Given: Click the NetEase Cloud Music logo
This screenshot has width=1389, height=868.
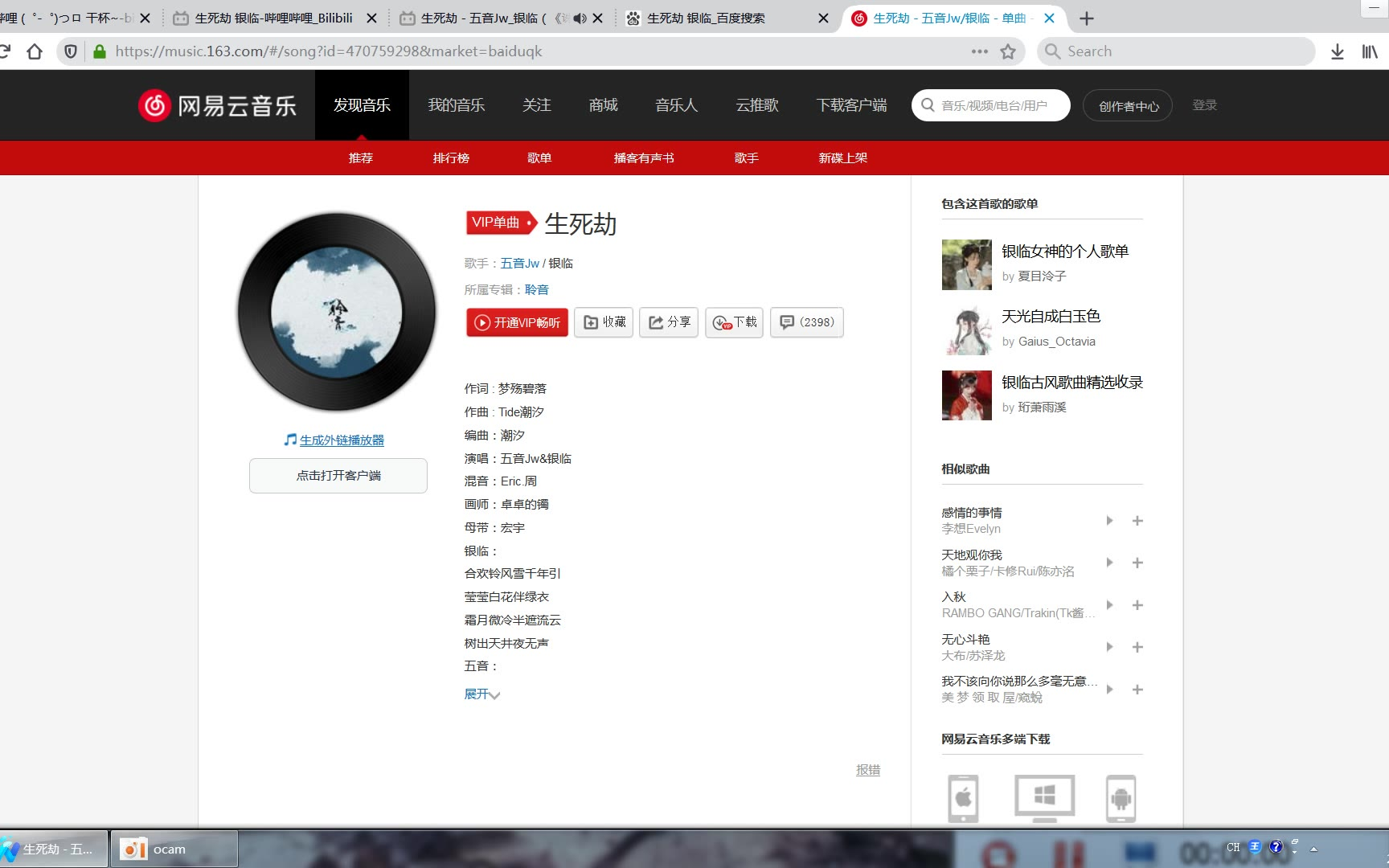Looking at the screenshot, I should tap(217, 105).
